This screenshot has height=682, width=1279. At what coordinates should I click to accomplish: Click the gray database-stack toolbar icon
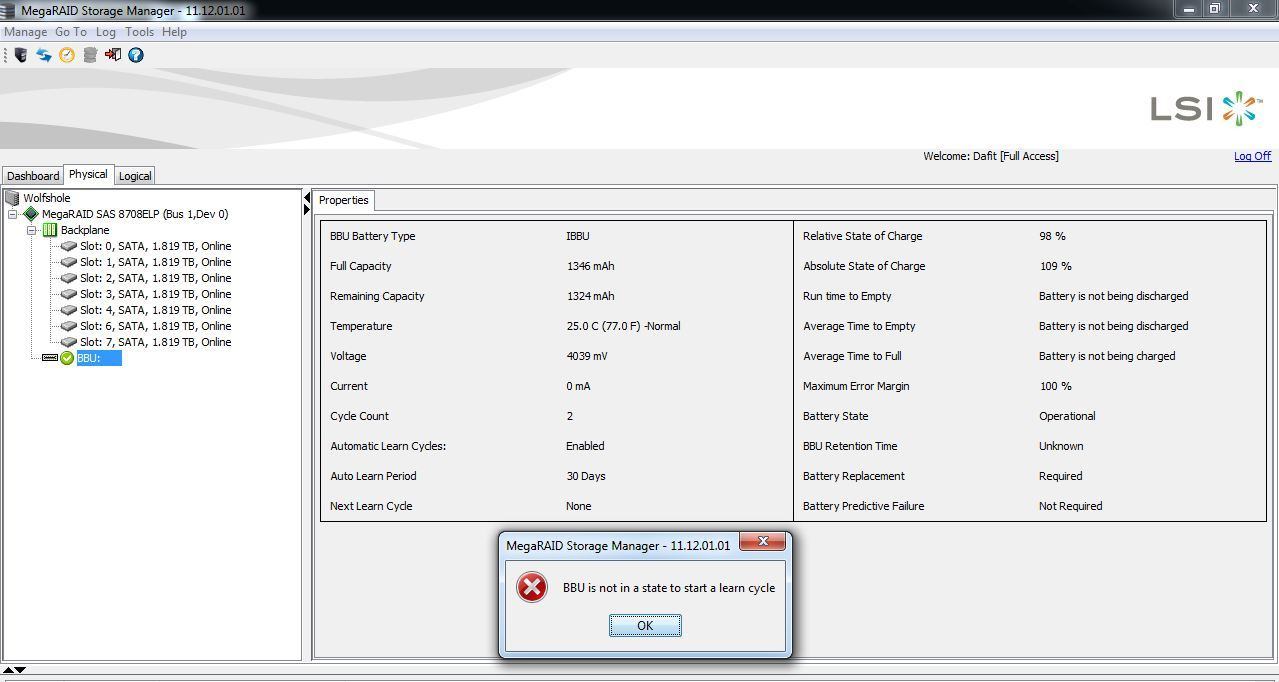click(90, 55)
